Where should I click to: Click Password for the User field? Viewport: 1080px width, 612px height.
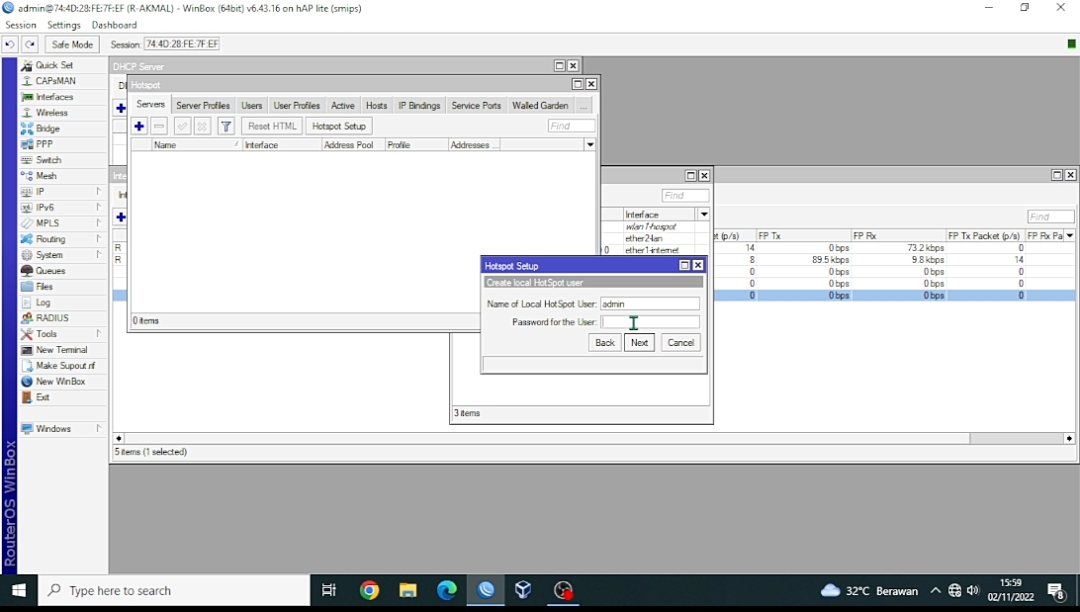(650, 321)
